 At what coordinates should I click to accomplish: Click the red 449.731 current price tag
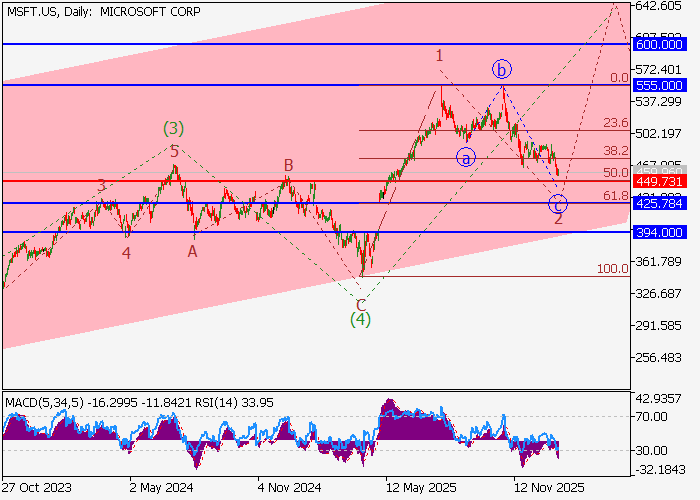pyautogui.click(x=659, y=181)
